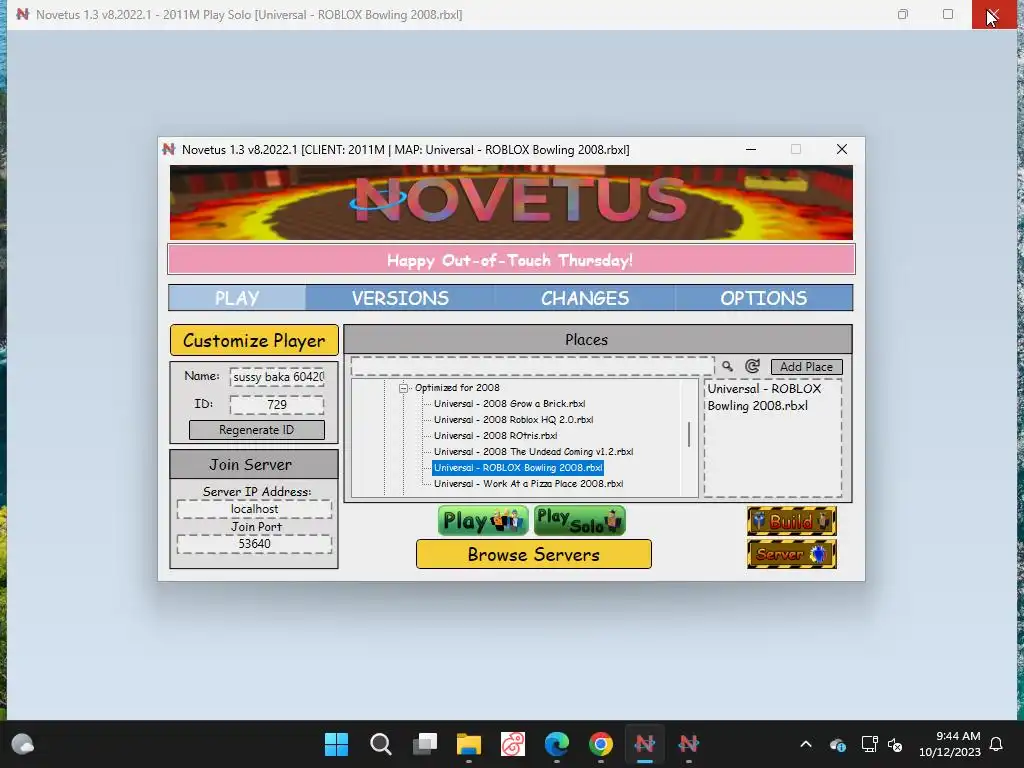Open taskbar Search

point(381,744)
